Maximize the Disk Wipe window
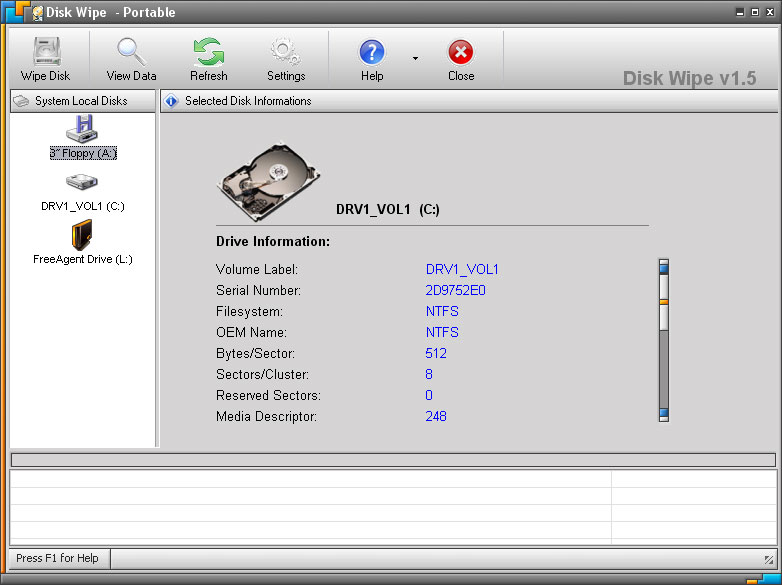Screen dimensions: 782x585 click(755, 12)
